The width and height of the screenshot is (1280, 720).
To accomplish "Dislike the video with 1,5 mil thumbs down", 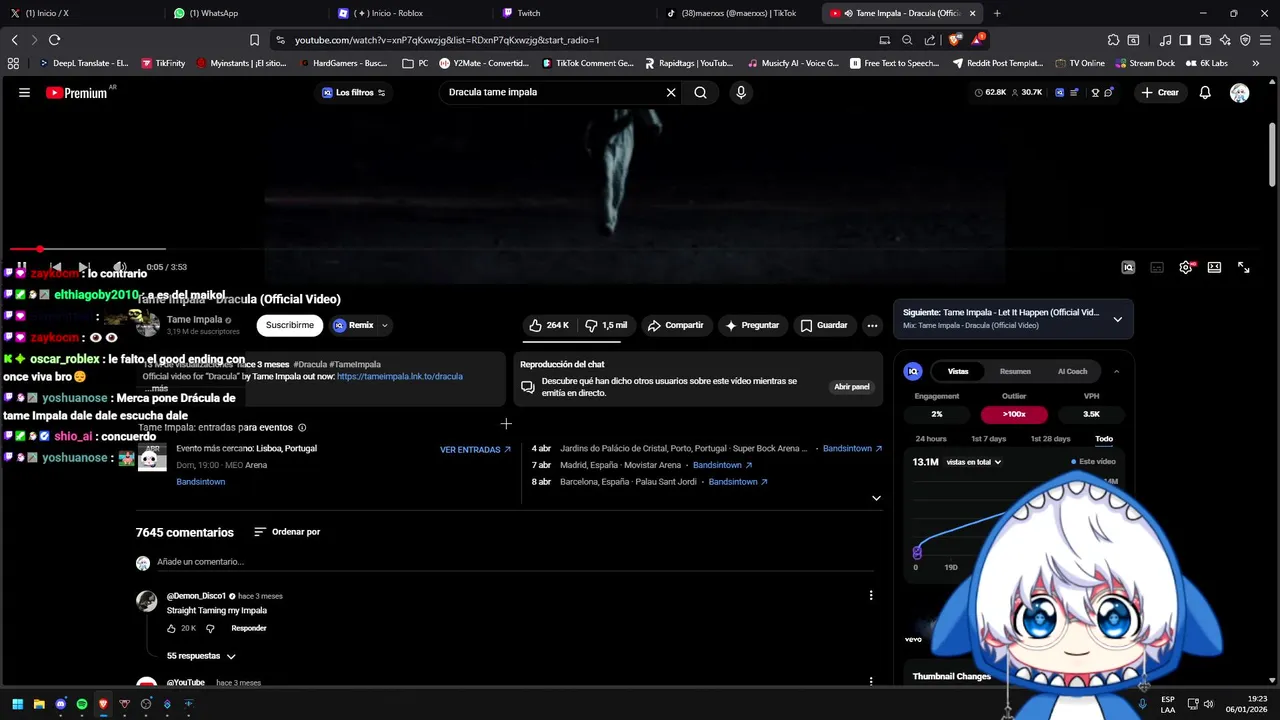I will coord(606,325).
